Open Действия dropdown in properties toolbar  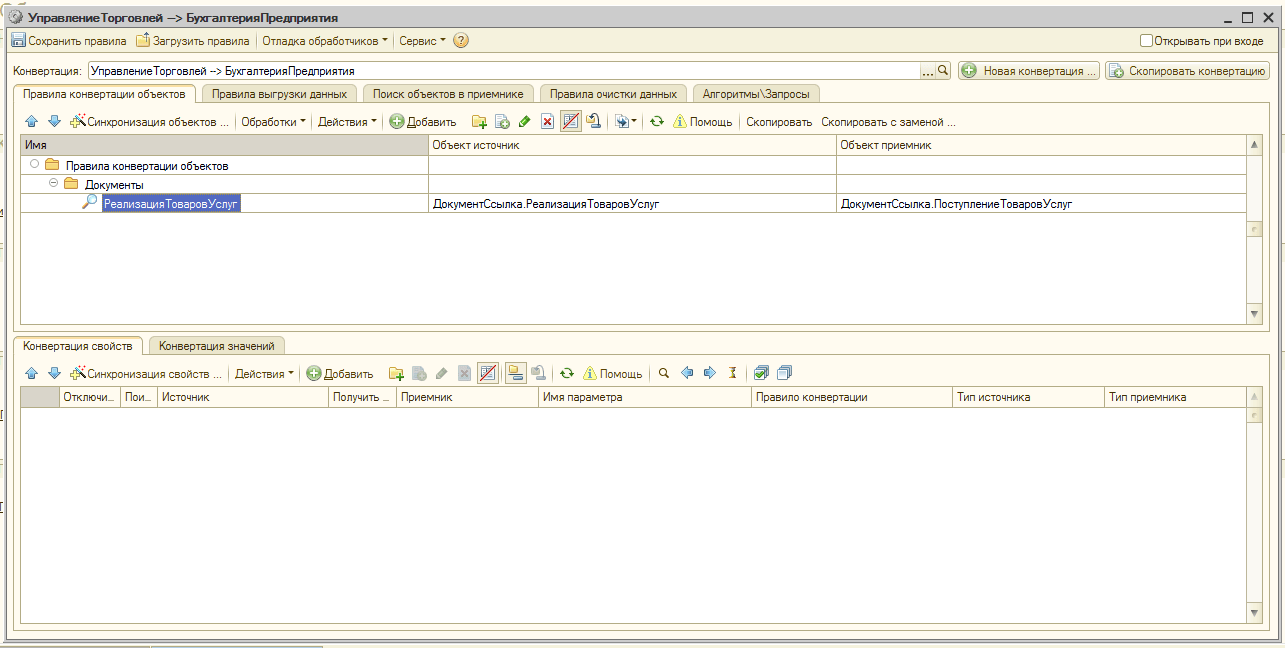264,373
